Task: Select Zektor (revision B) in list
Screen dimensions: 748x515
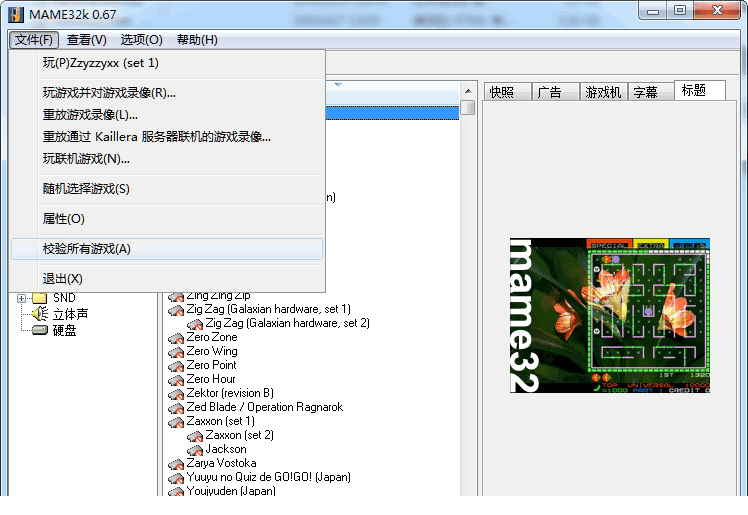Action: [x=230, y=393]
